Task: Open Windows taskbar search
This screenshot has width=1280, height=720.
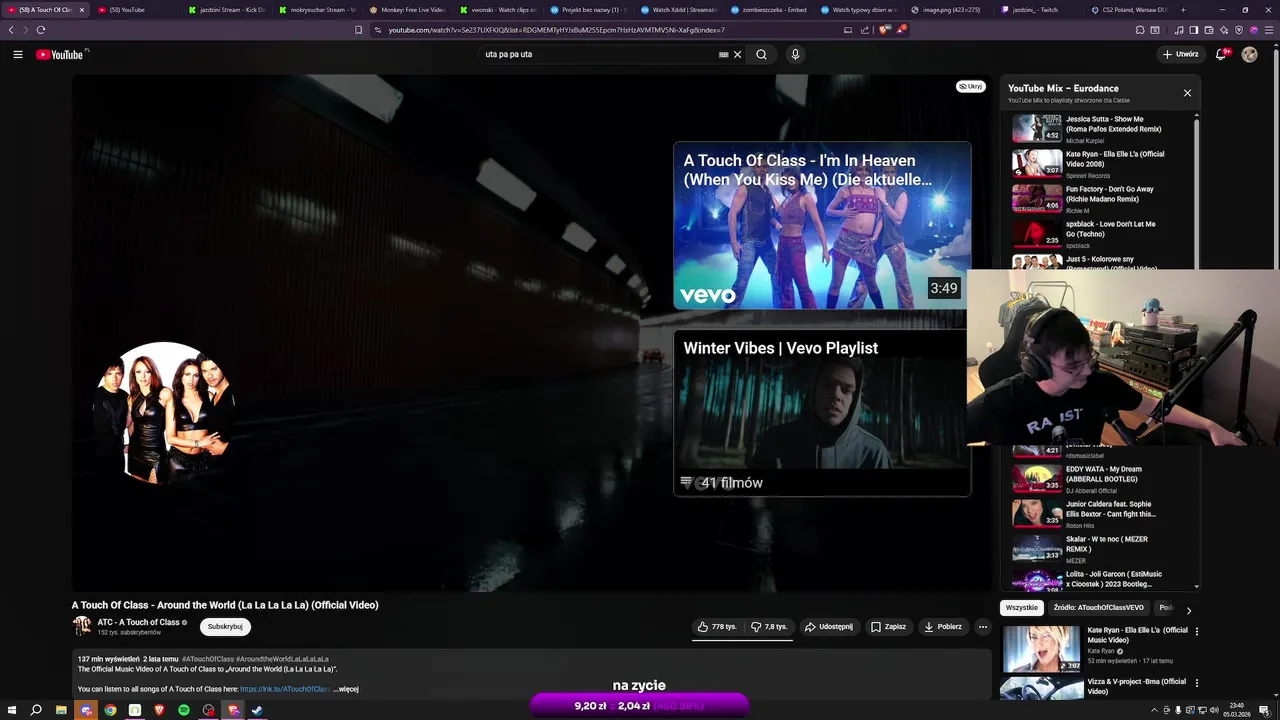Action: pos(36,710)
